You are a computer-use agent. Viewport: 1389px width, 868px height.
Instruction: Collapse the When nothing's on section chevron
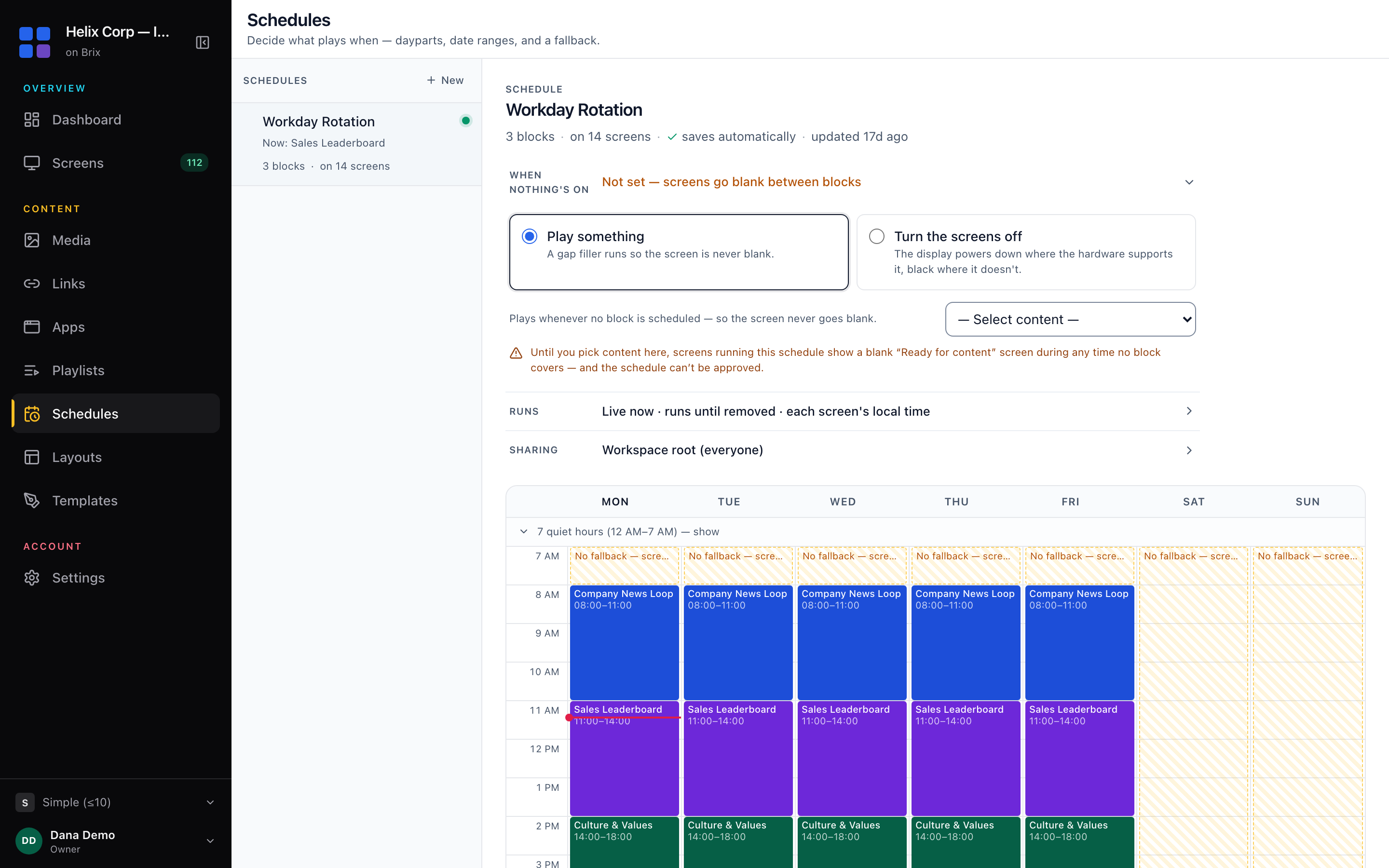(x=1189, y=182)
